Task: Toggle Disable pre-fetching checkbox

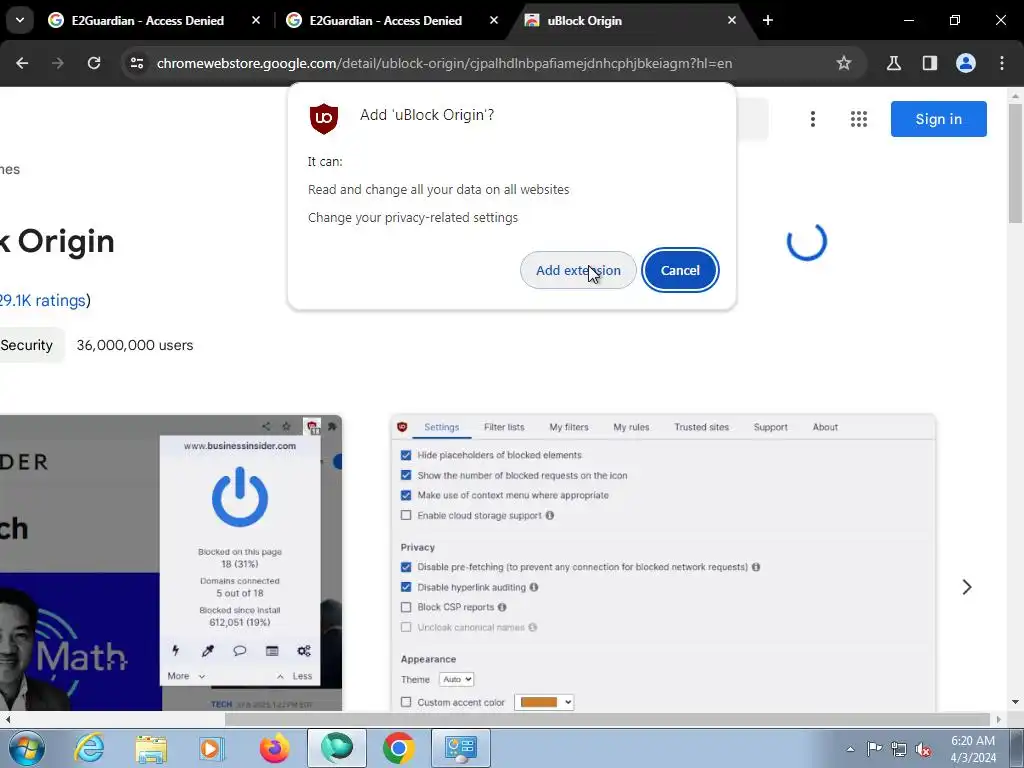Action: click(x=406, y=567)
